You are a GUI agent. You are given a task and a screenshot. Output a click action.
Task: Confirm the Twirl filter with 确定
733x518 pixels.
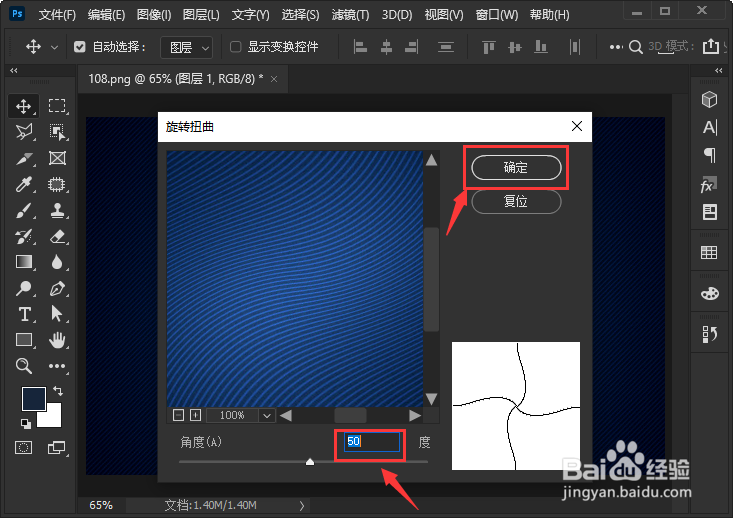tap(516, 167)
